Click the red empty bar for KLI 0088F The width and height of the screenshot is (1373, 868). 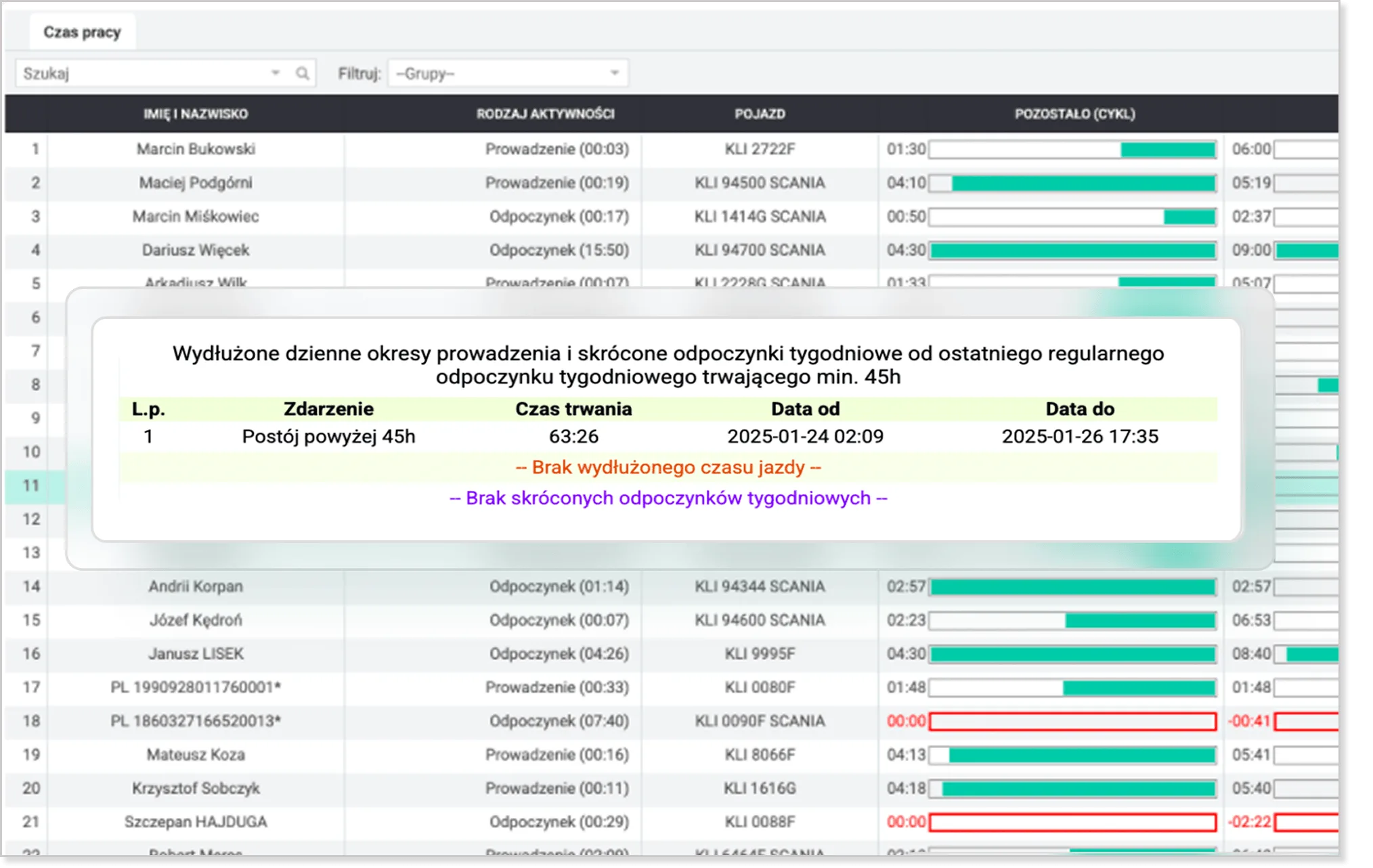tap(1072, 823)
